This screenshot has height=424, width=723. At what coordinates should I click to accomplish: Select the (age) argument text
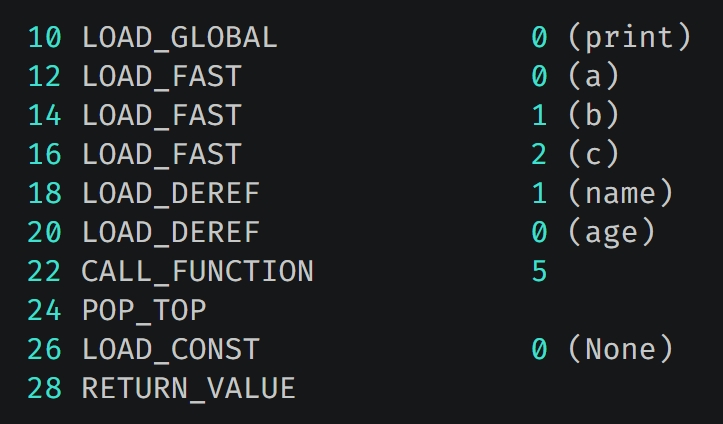(611, 232)
